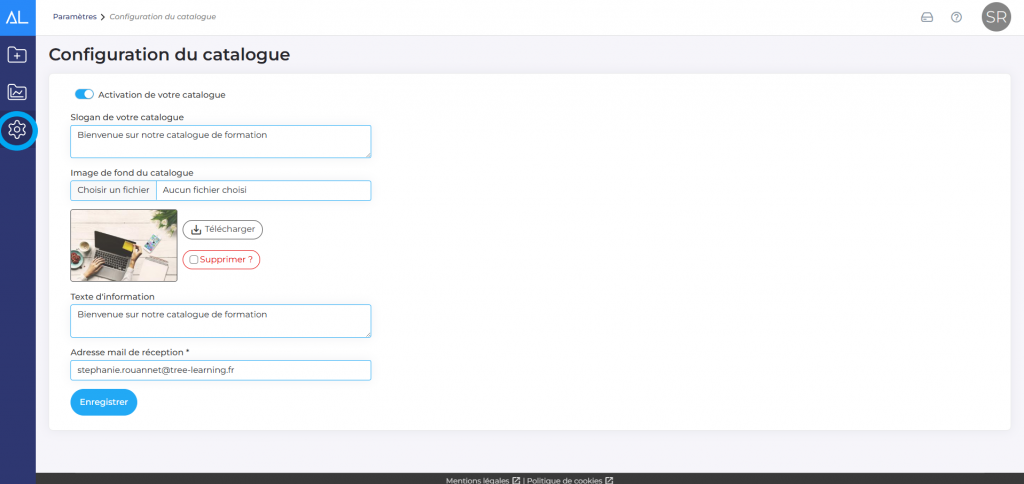Click the inbox tray icon in header
1024x484 pixels.
tap(926, 17)
